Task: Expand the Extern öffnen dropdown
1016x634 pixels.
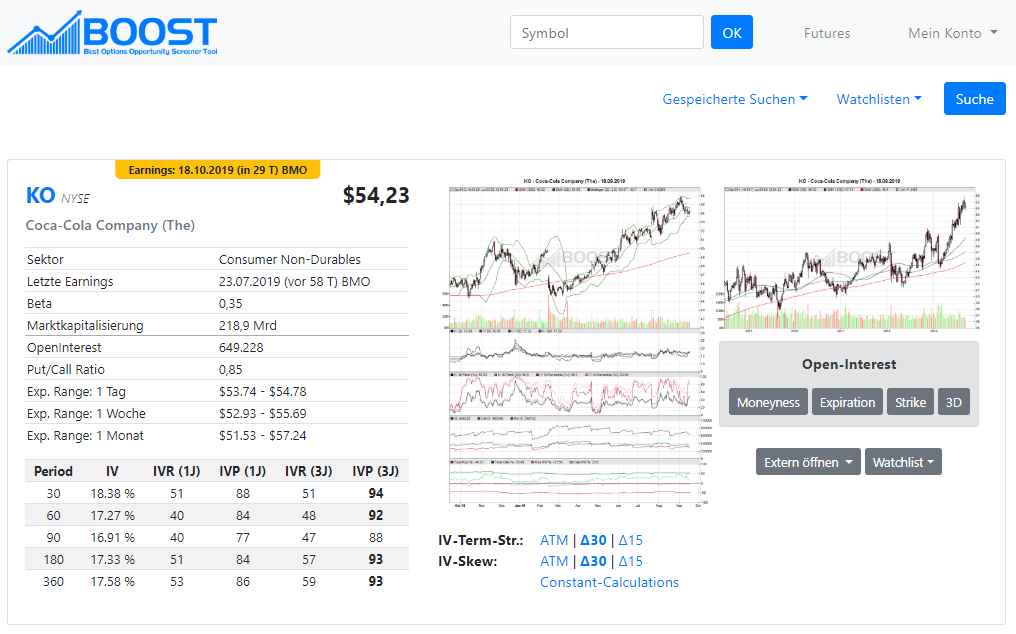Action: [808, 462]
